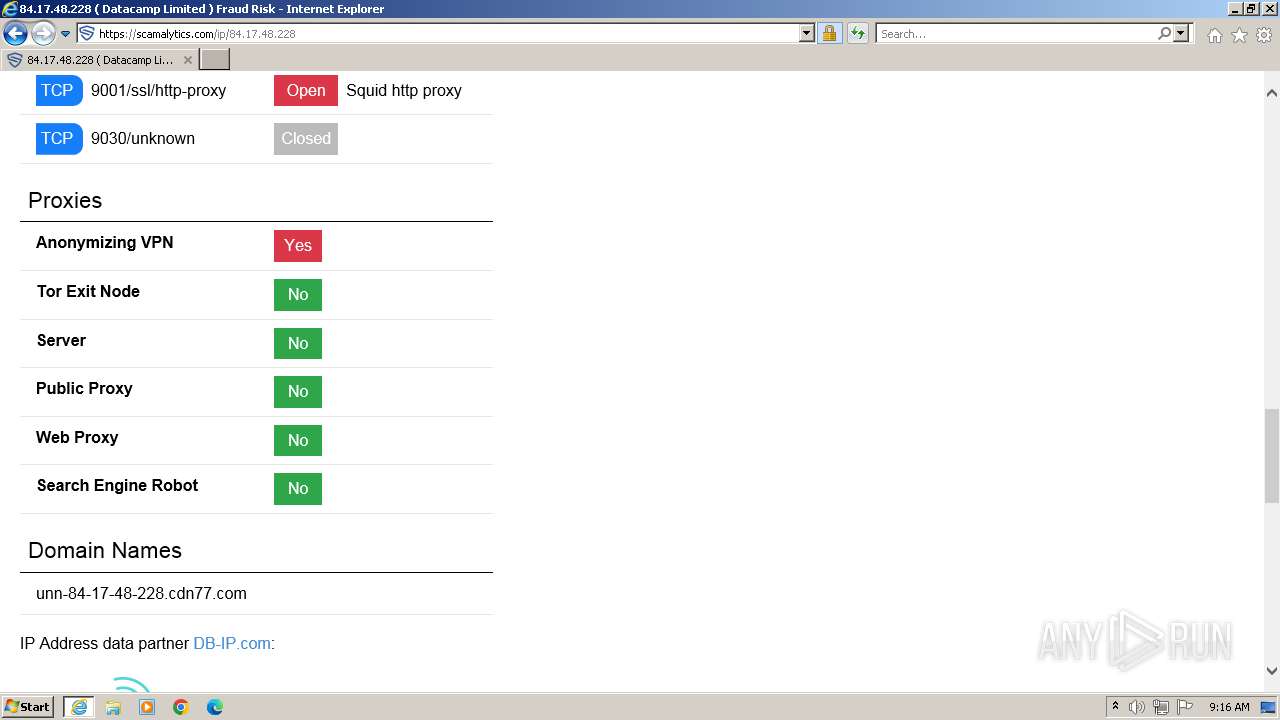Image resolution: width=1280 pixels, height=720 pixels.
Task: Expand the address bar autocomplete dropdown
Action: click(x=807, y=34)
